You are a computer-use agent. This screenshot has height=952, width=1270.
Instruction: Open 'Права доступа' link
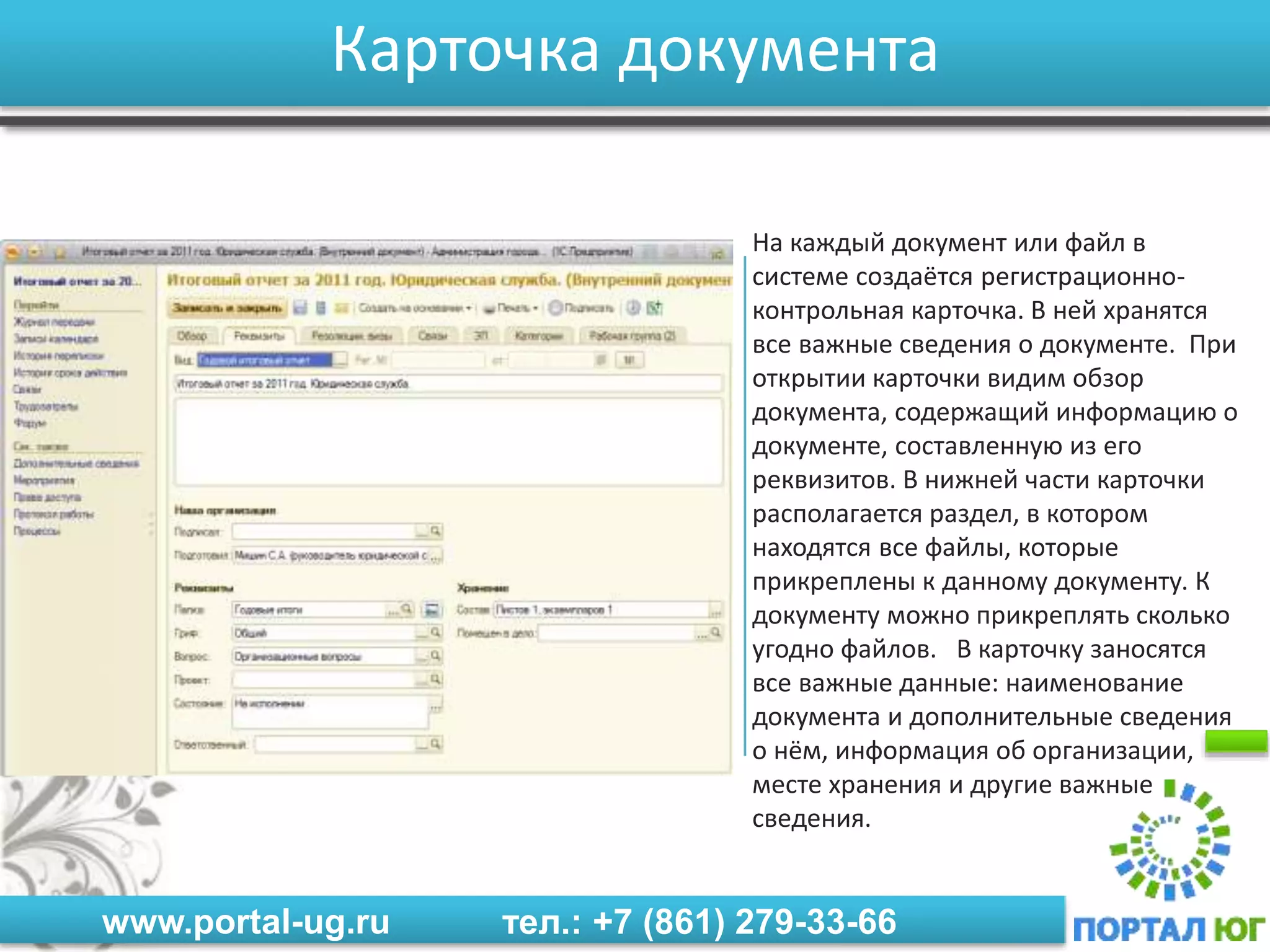[x=48, y=497]
